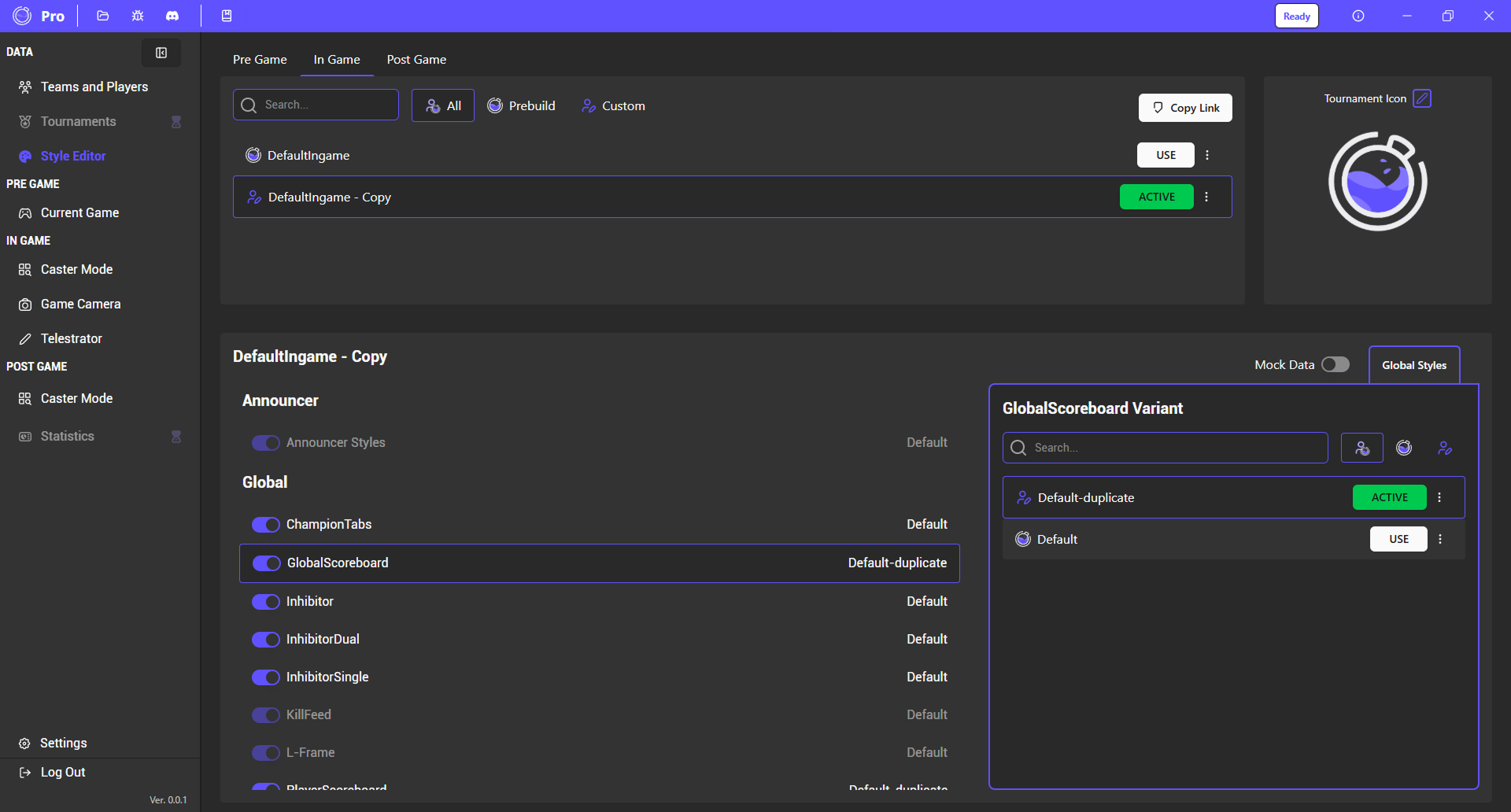Screen dimensions: 1511x812
Task: Open Game Camera settings
Action: point(80,304)
